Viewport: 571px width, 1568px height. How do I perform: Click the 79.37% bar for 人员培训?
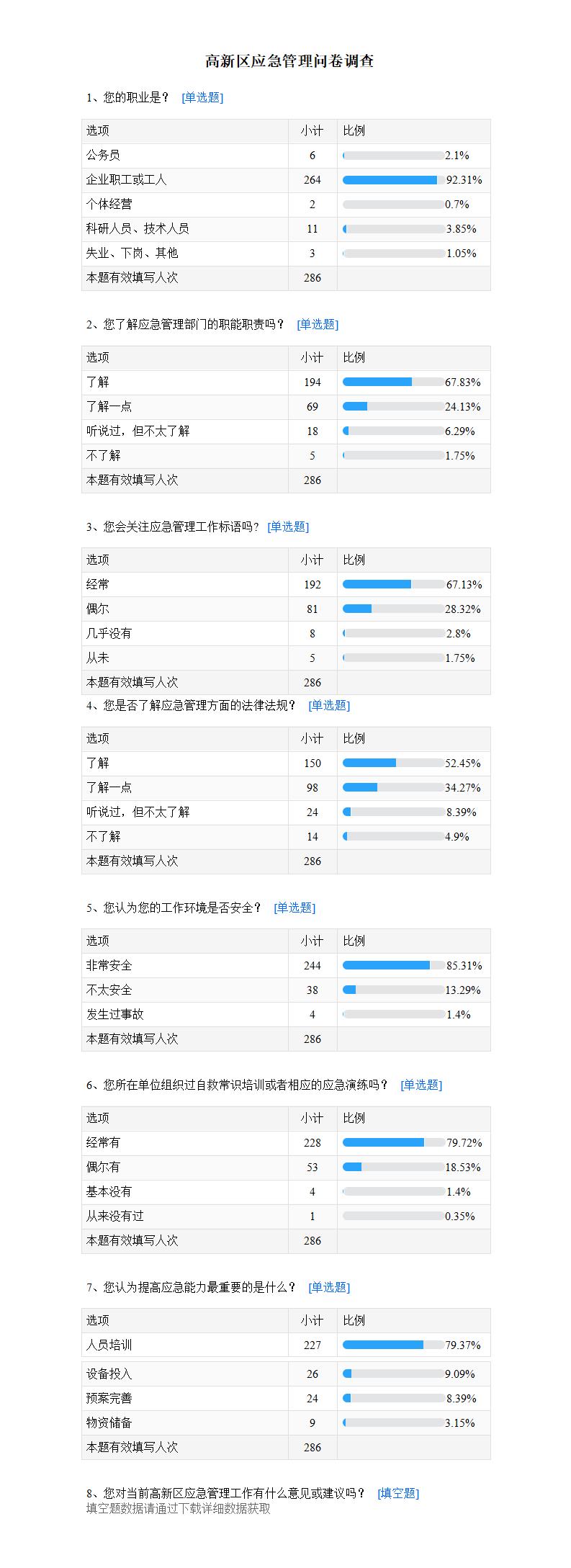coord(393,1345)
